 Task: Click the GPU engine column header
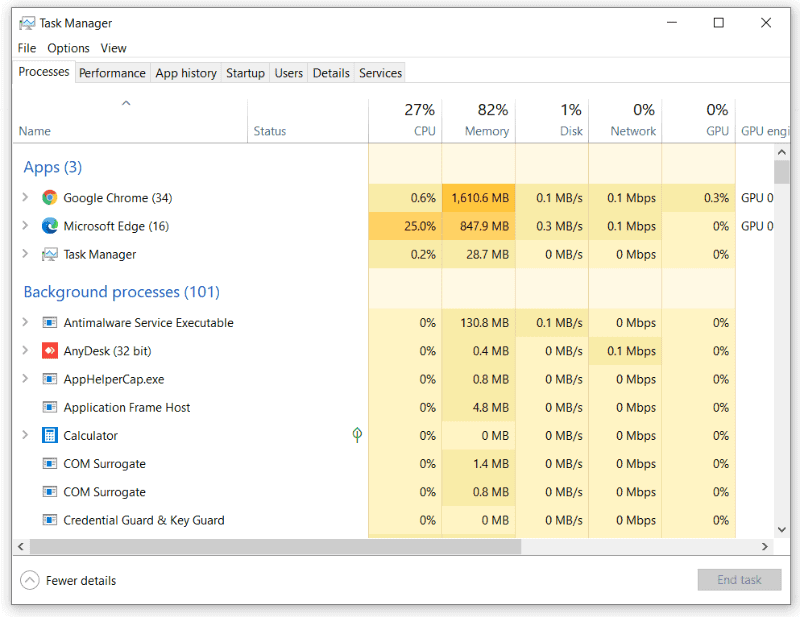763,120
